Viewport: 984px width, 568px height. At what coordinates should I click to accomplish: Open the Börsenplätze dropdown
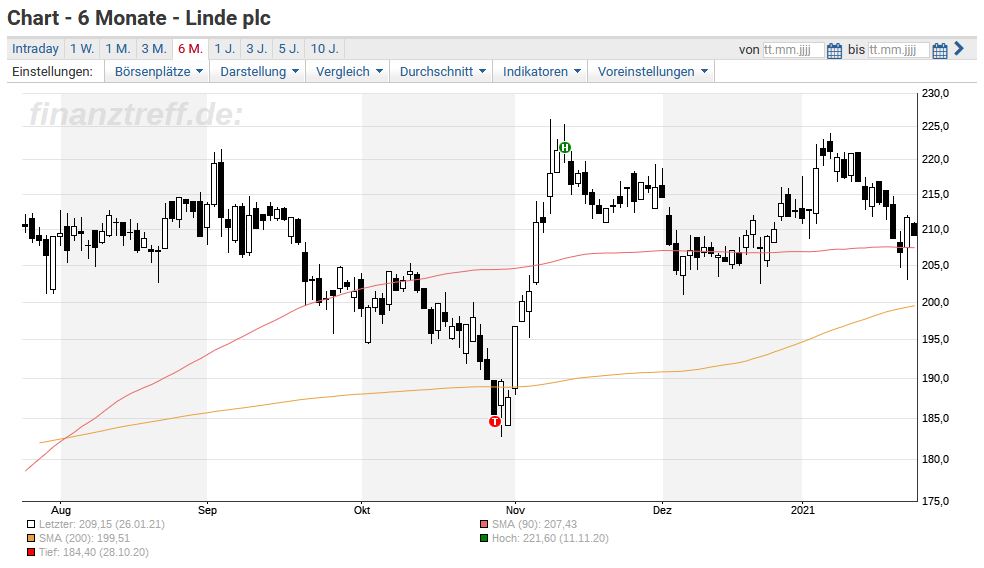coord(158,72)
